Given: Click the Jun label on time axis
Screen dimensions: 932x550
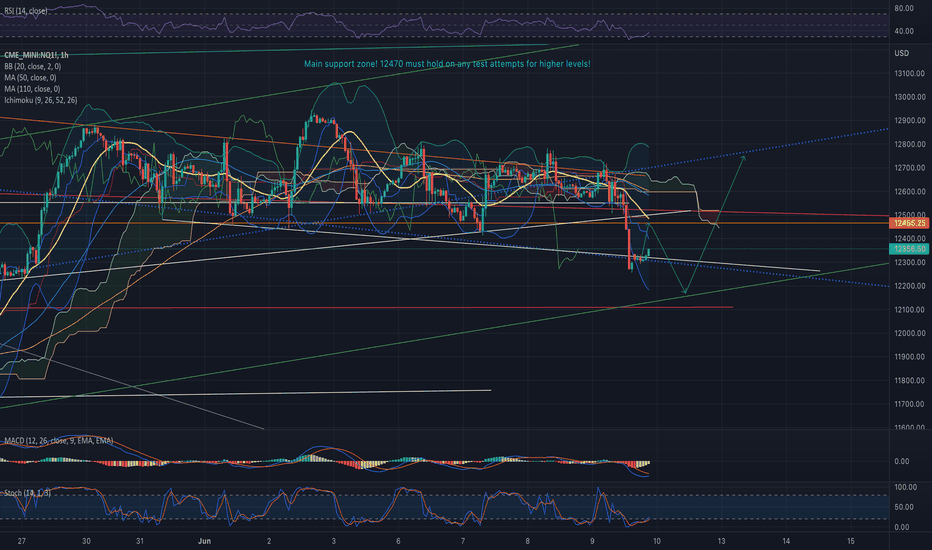Looking at the screenshot, I should pos(204,541).
